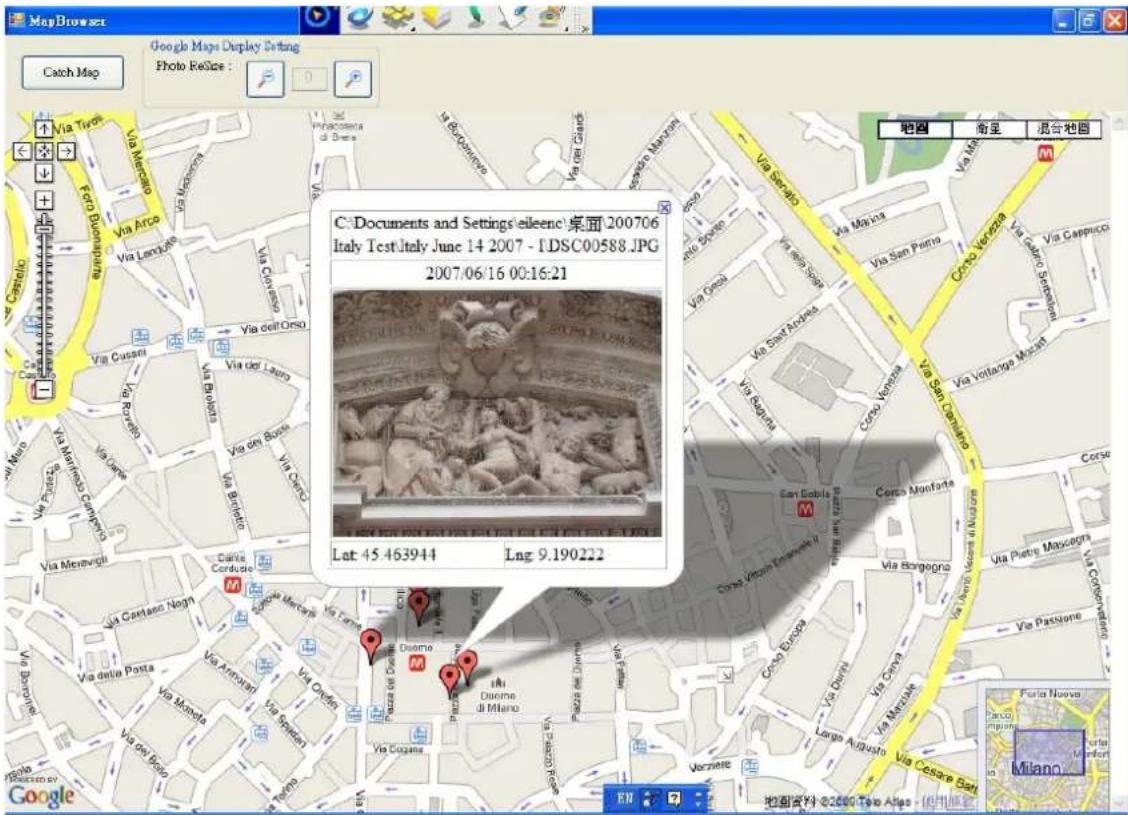
Task: Click the Via dell'Orso street label
Action: (273, 327)
